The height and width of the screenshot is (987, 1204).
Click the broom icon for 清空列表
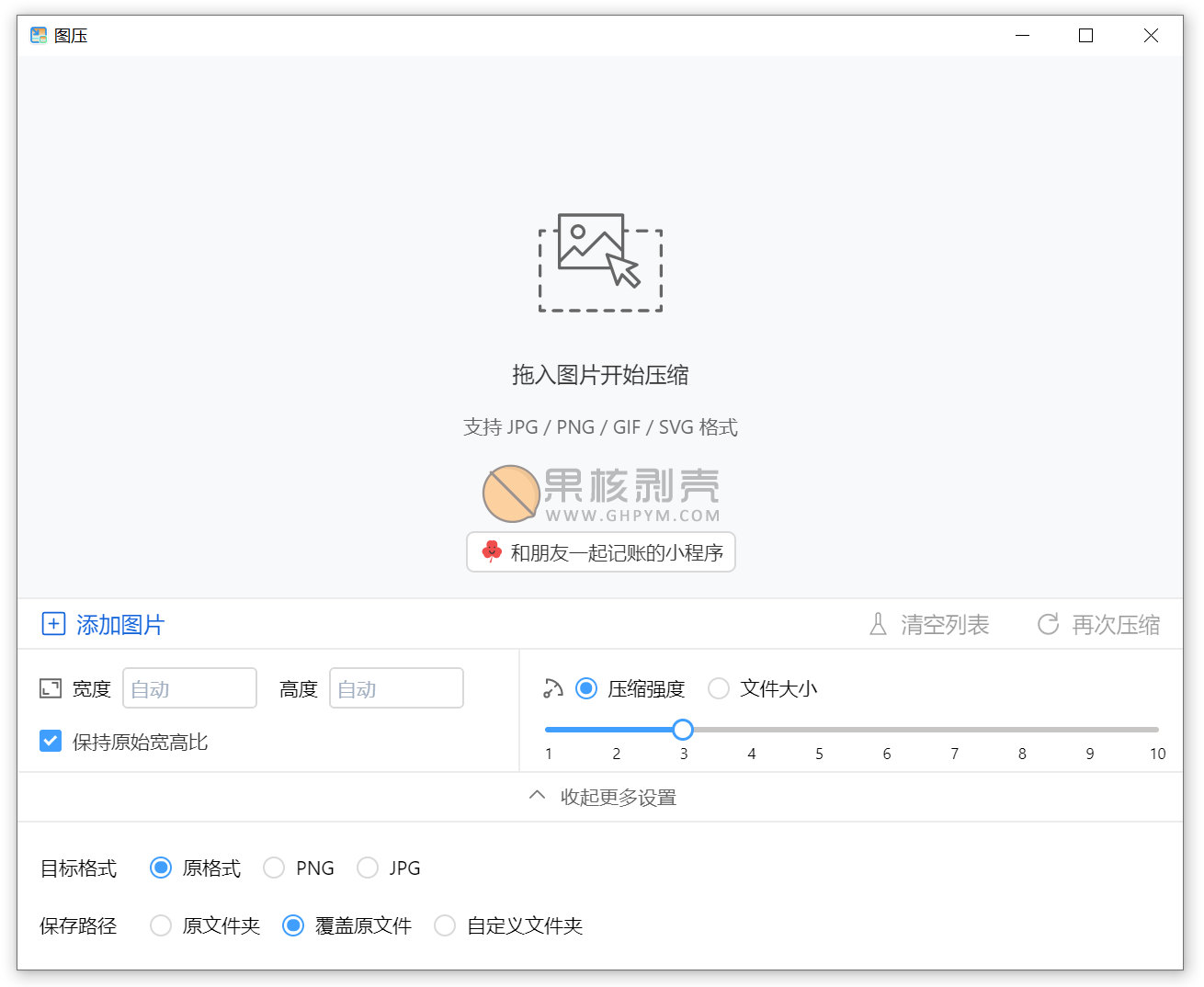pos(878,624)
